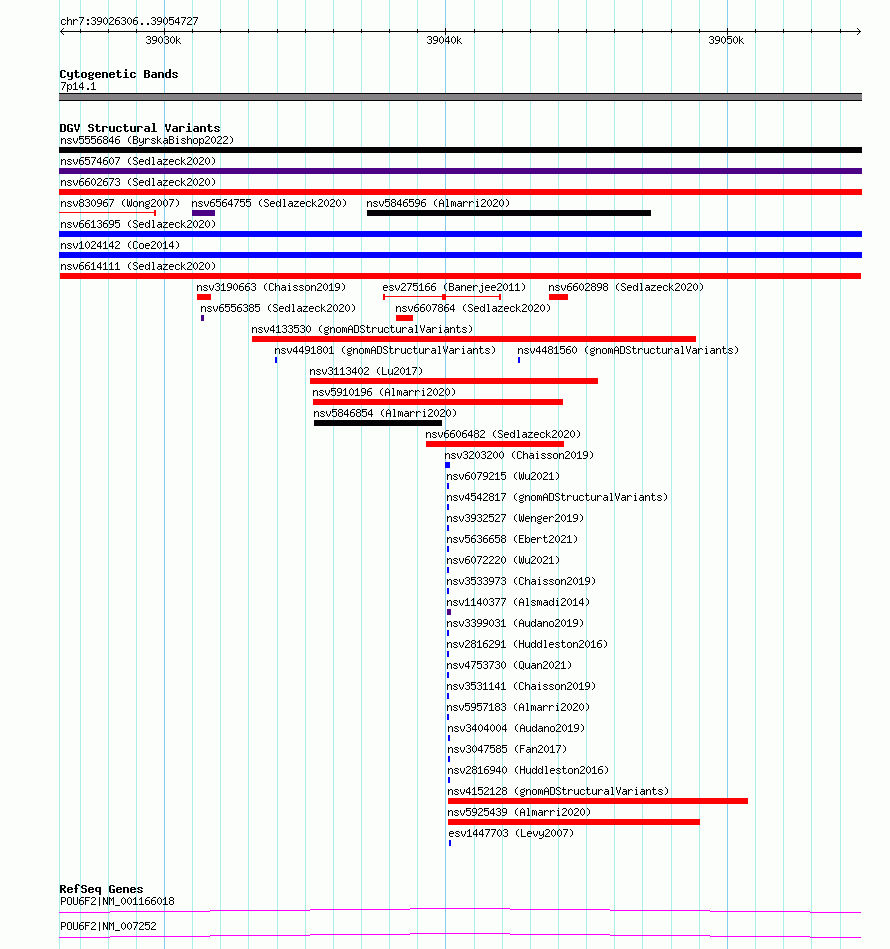
Task: Click the nsv6602673 (Sedlazeck2020) label
Action: [138, 182]
